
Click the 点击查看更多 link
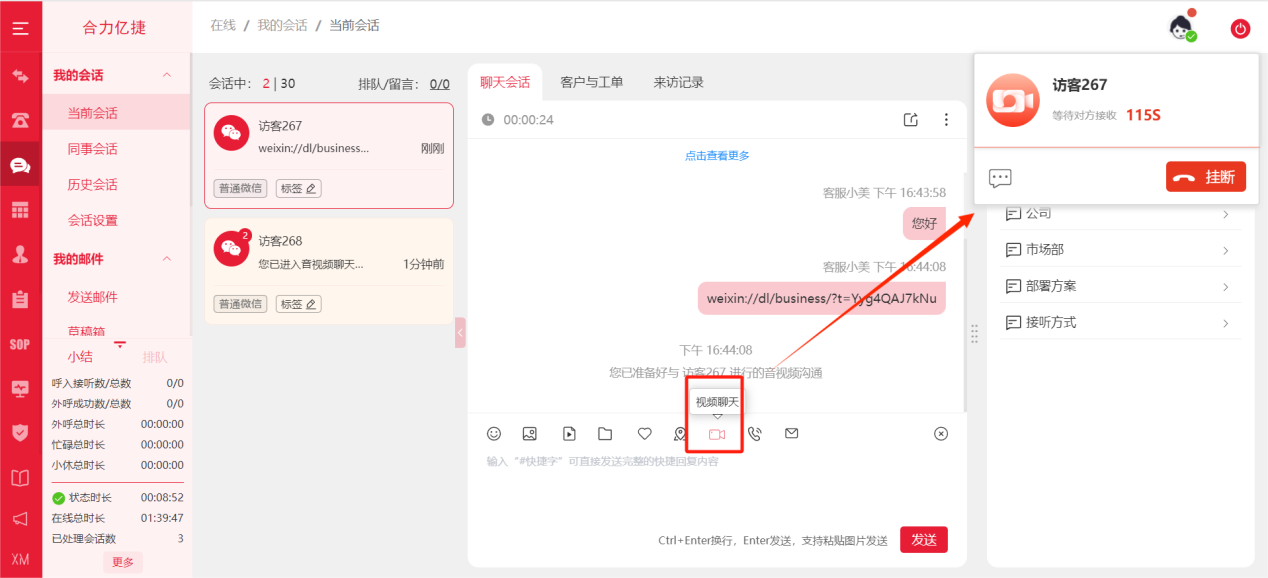(x=717, y=156)
